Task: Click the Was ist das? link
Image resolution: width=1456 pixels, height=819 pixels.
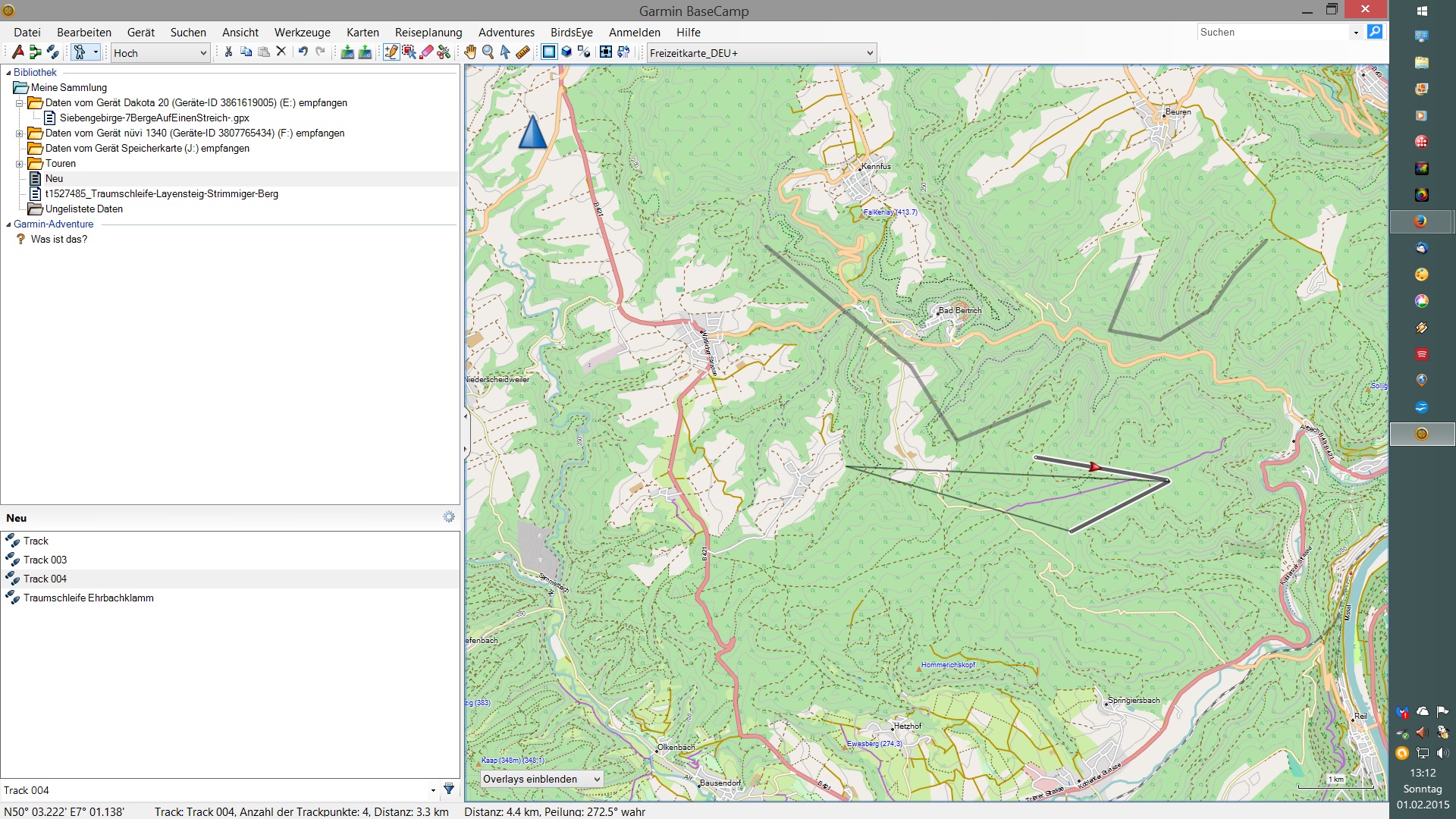Action: point(58,240)
